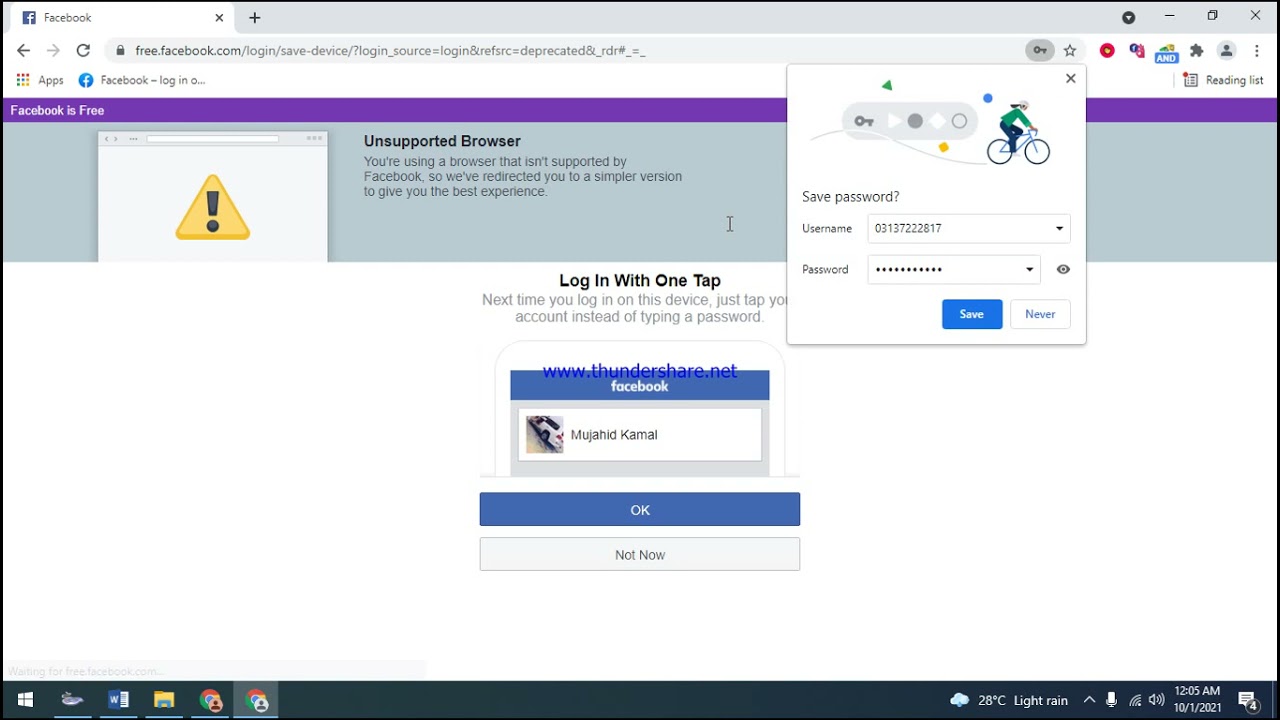Click Never in the password popup
1280x720 pixels.
(x=1040, y=314)
